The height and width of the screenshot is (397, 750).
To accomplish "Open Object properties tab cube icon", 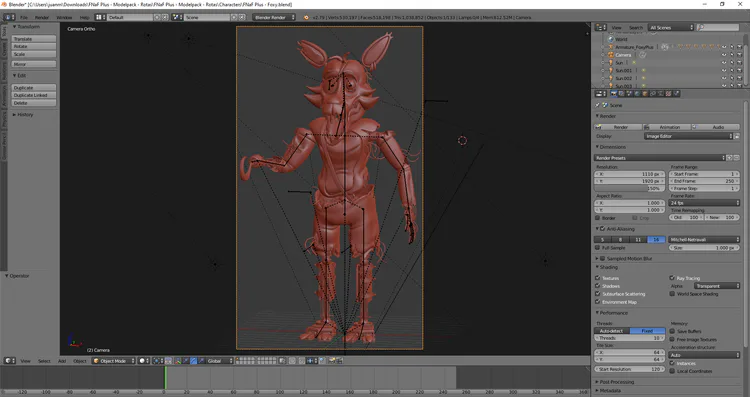I will 645,94.
